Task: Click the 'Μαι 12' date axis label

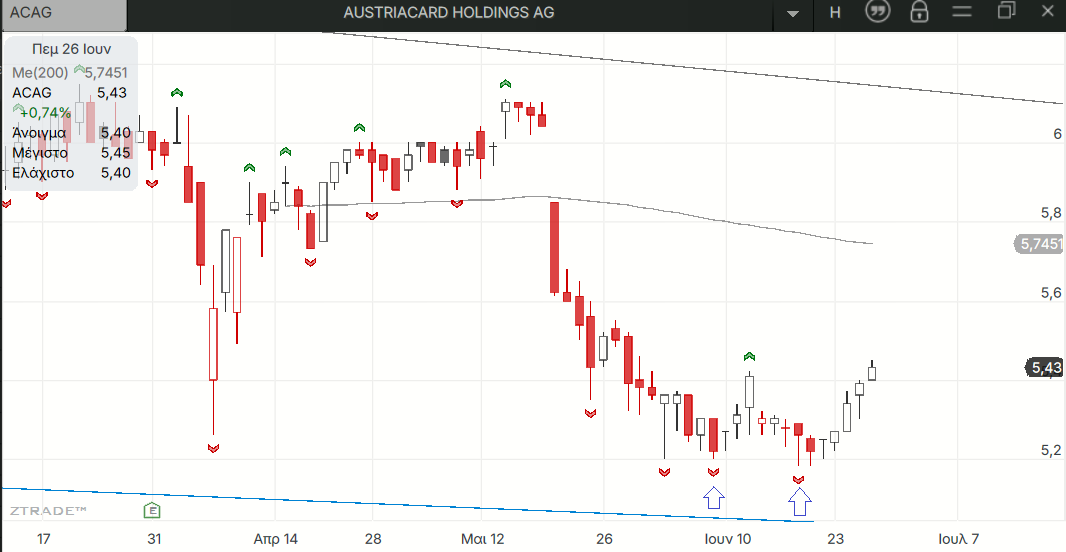Action: (483, 539)
